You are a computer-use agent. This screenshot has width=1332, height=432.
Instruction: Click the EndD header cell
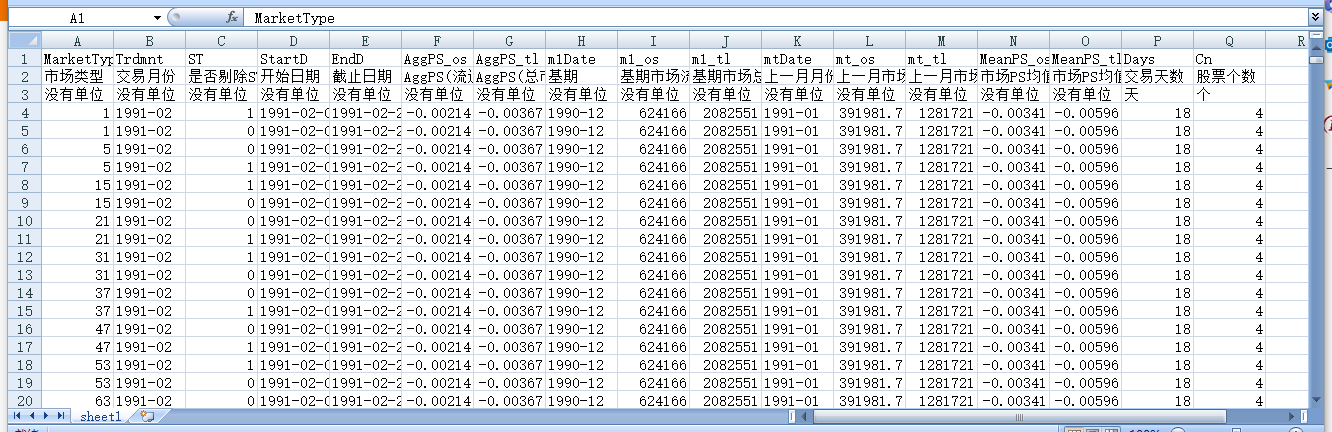tap(365, 59)
